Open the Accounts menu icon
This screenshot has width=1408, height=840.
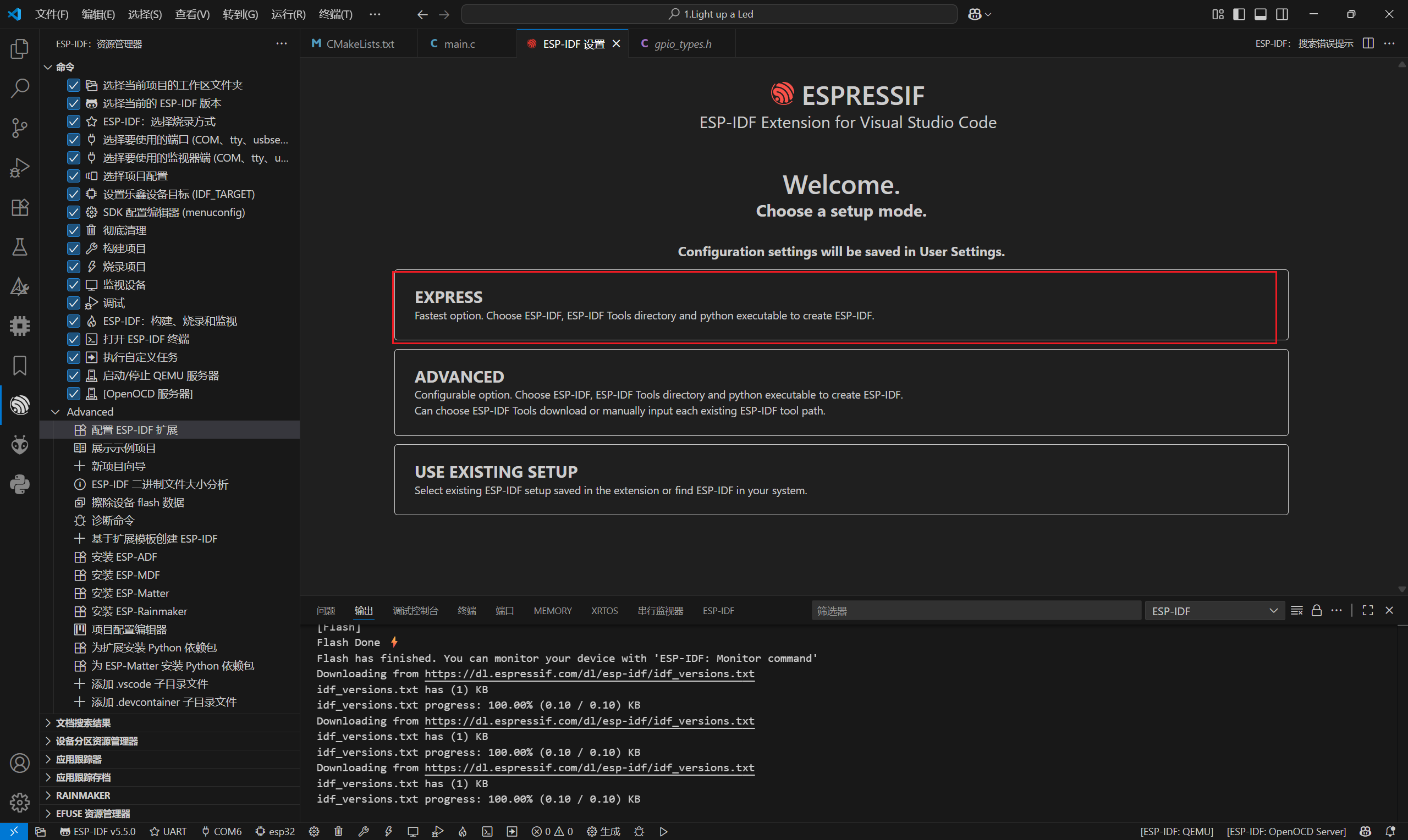click(20, 763)
